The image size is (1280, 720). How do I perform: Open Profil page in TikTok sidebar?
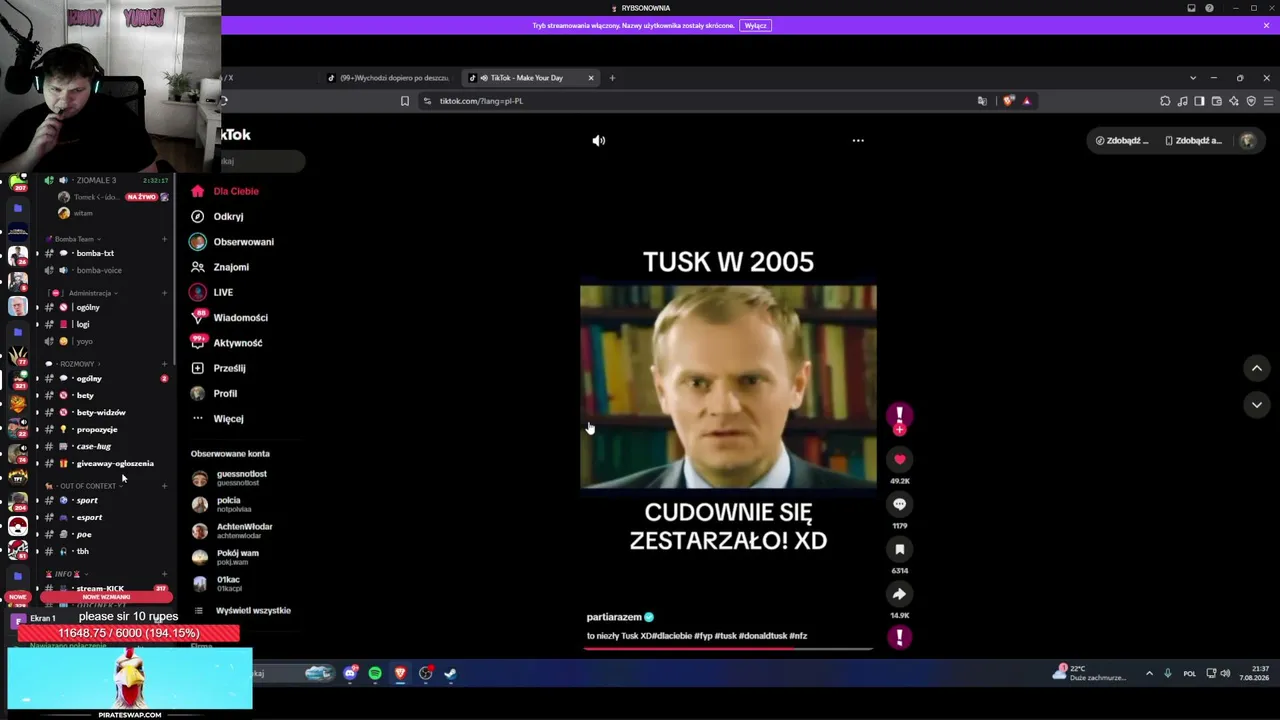225,394
